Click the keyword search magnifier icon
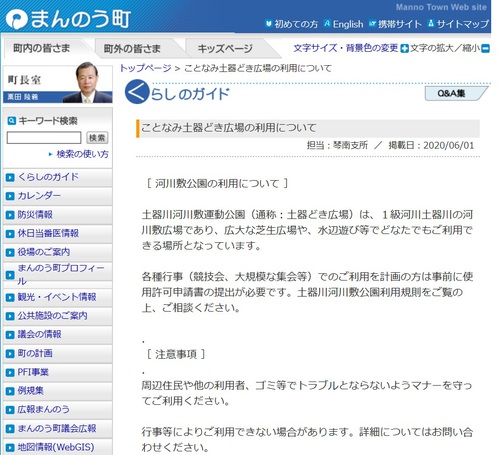 11,121
